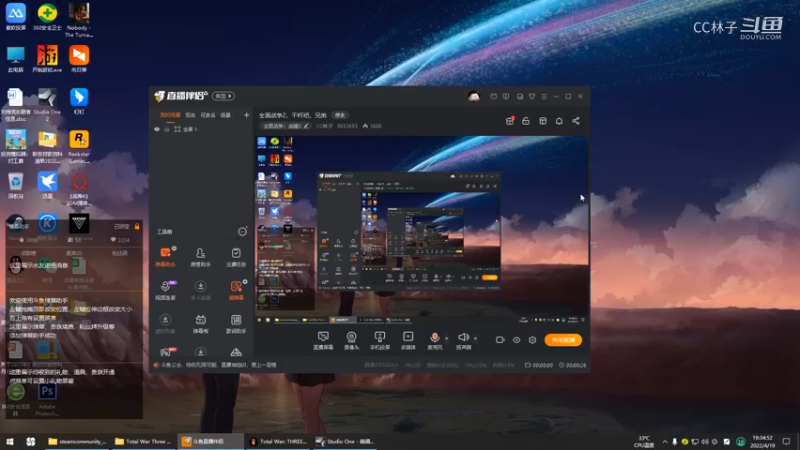Image resolution: width=800 pixels, height=450 pixels.
Task: Click the taskbar clock showing 19:34
Action: pos(762,441)
